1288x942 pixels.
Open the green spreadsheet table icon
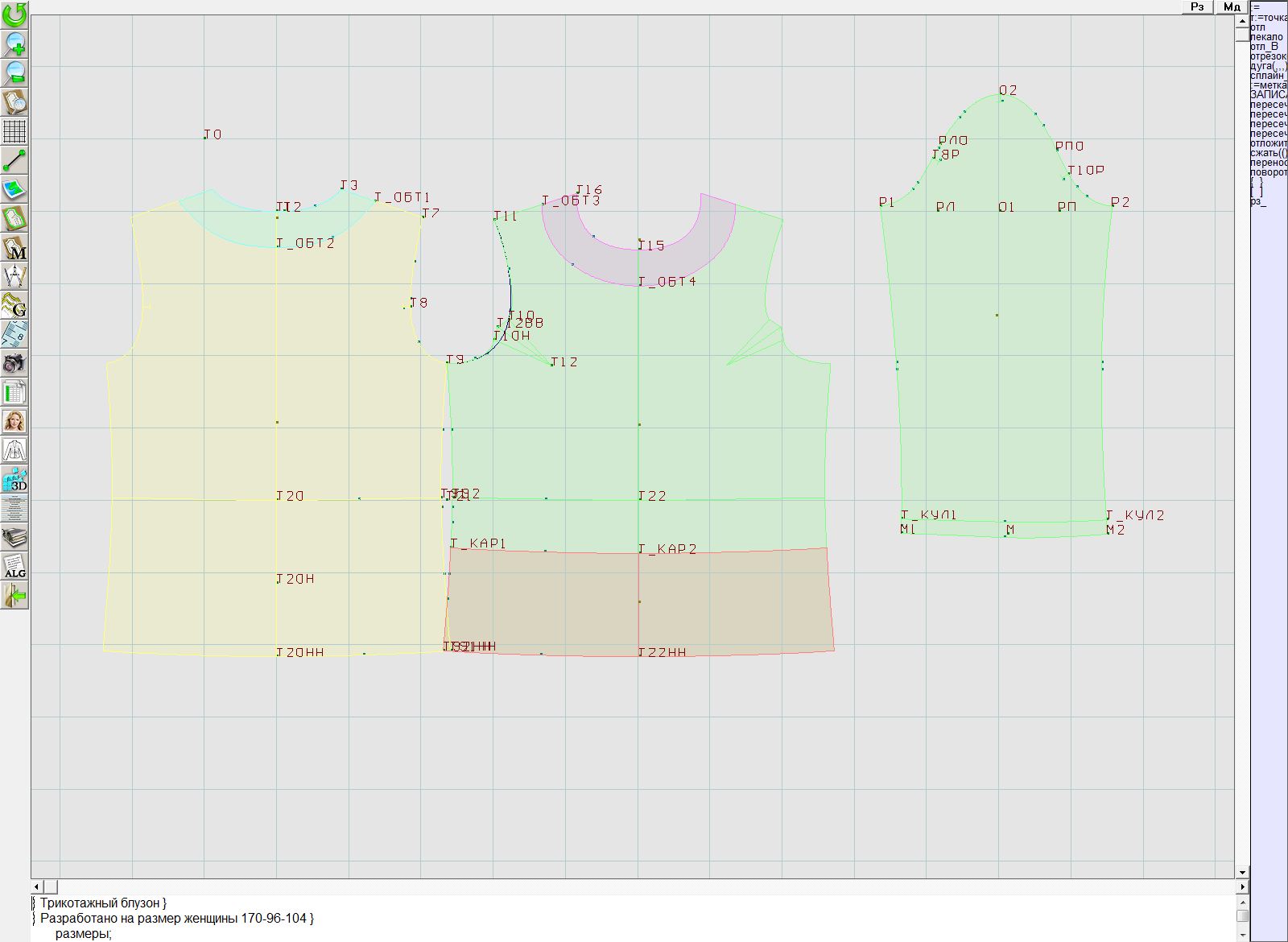[14, 392]
